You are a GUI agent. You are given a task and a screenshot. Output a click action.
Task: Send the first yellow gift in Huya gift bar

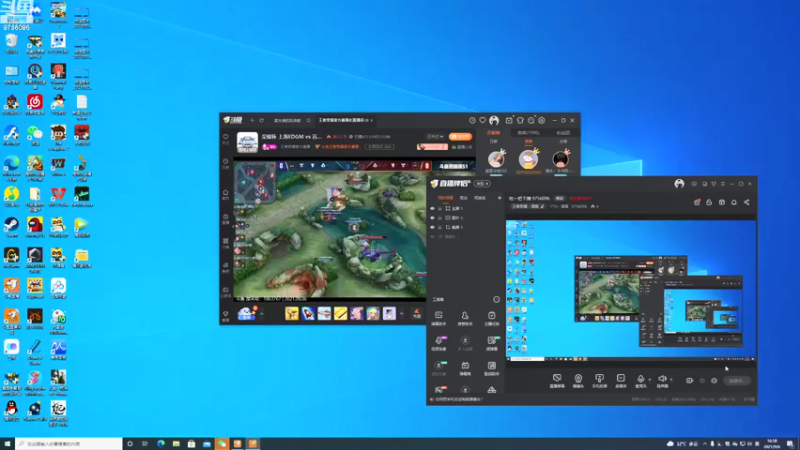292,313
